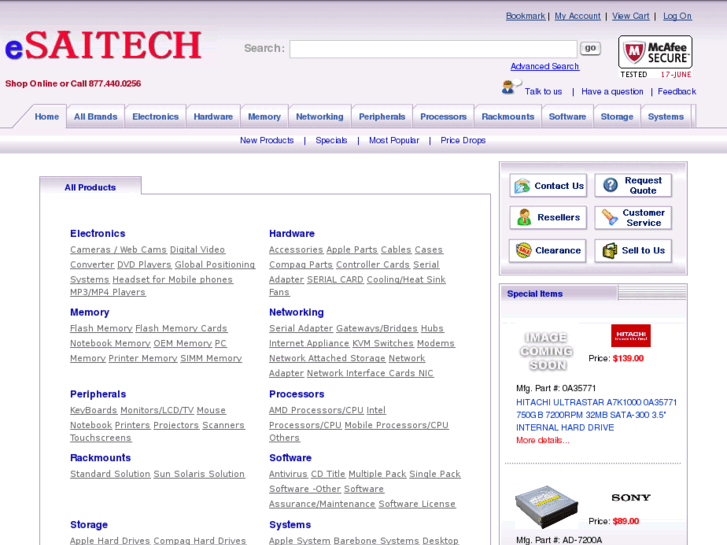This screenshot has width=727, height=545.
Task: Click the Sony brand logo
Action: coord(631,498)
